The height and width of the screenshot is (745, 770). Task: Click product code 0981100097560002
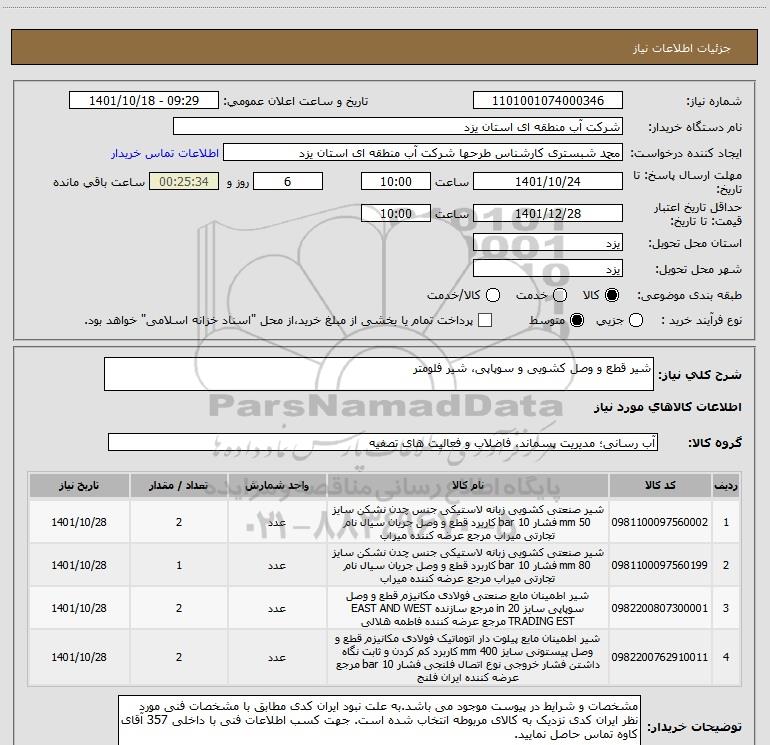tap(660, 522)
